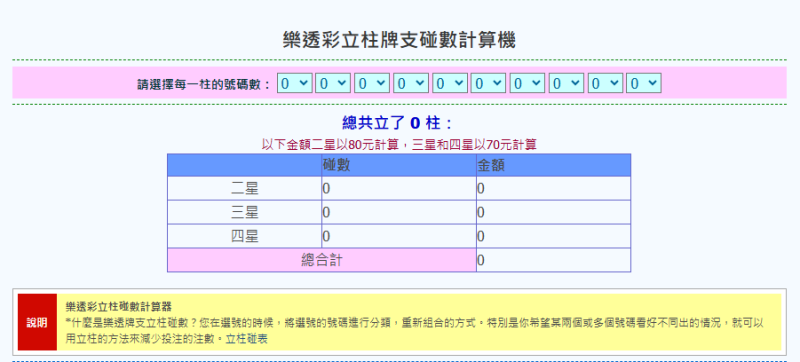The image size is (800, 362).
Task: Click the 以下金額二星以80元計算 pricing note
Action: (x=399, y=145)
